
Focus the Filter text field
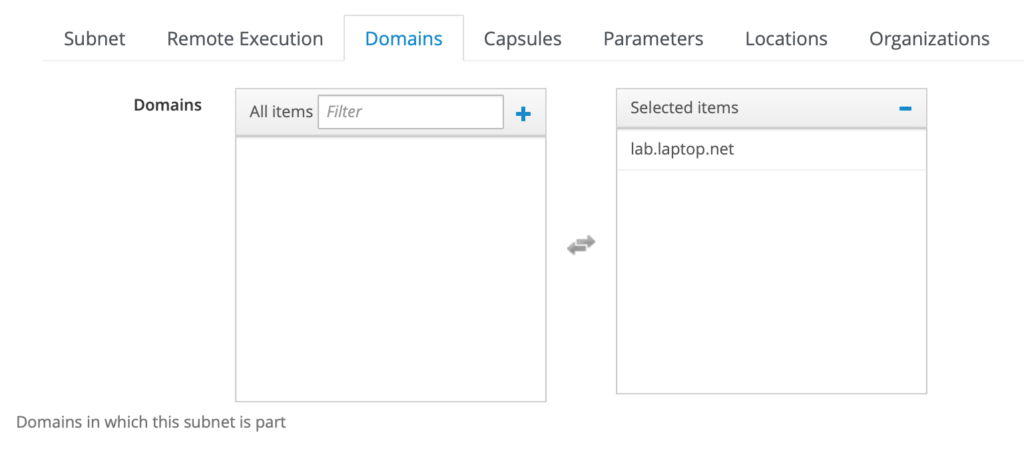411,112
